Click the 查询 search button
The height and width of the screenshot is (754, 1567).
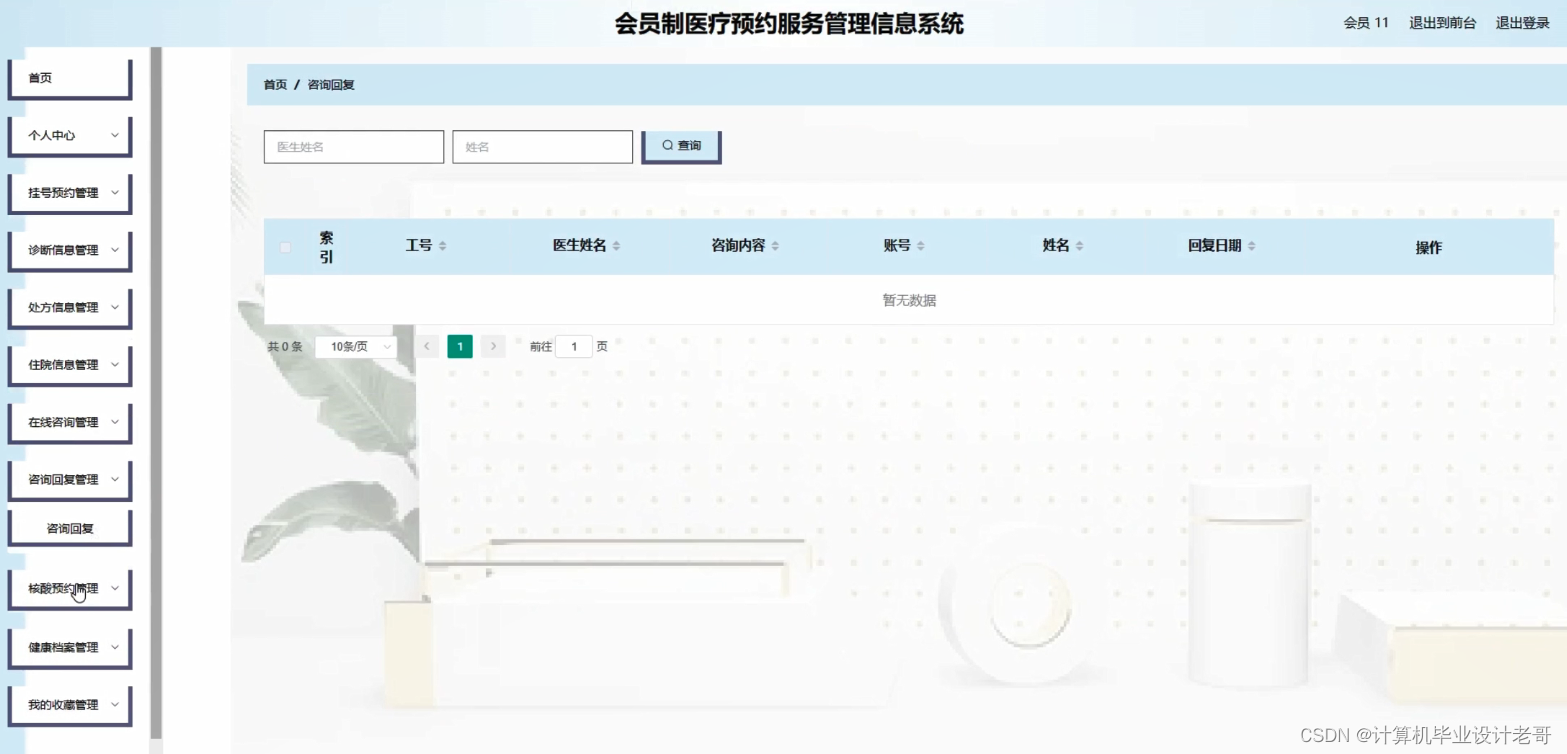[x=681, y=146]
